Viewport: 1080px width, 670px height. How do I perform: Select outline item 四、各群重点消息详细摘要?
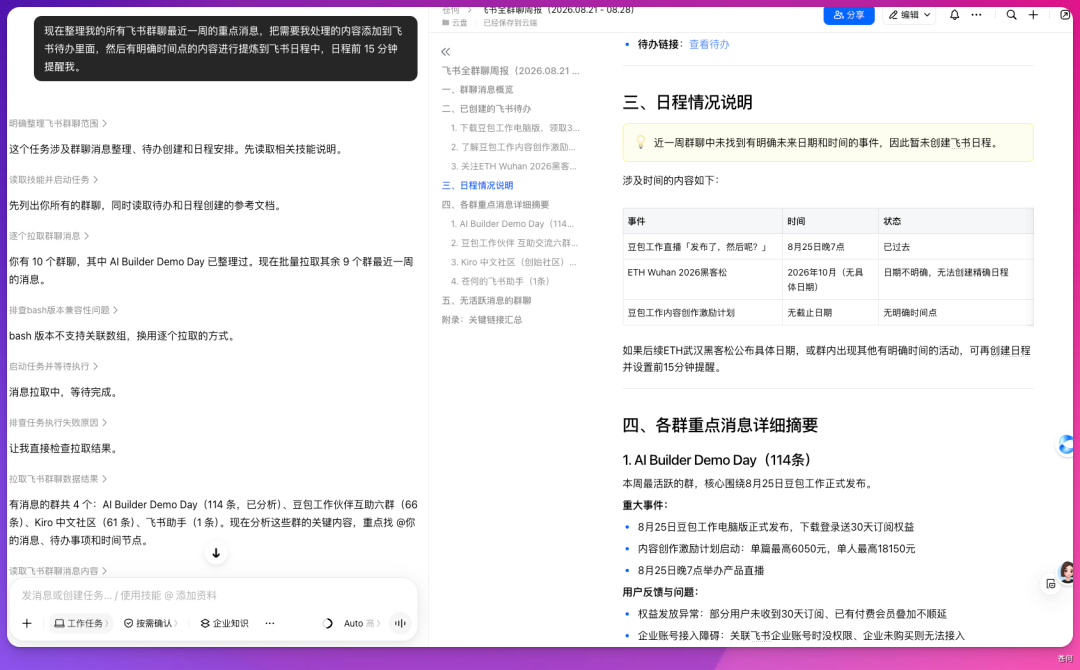pyautogui.click(x=495, y=205)
